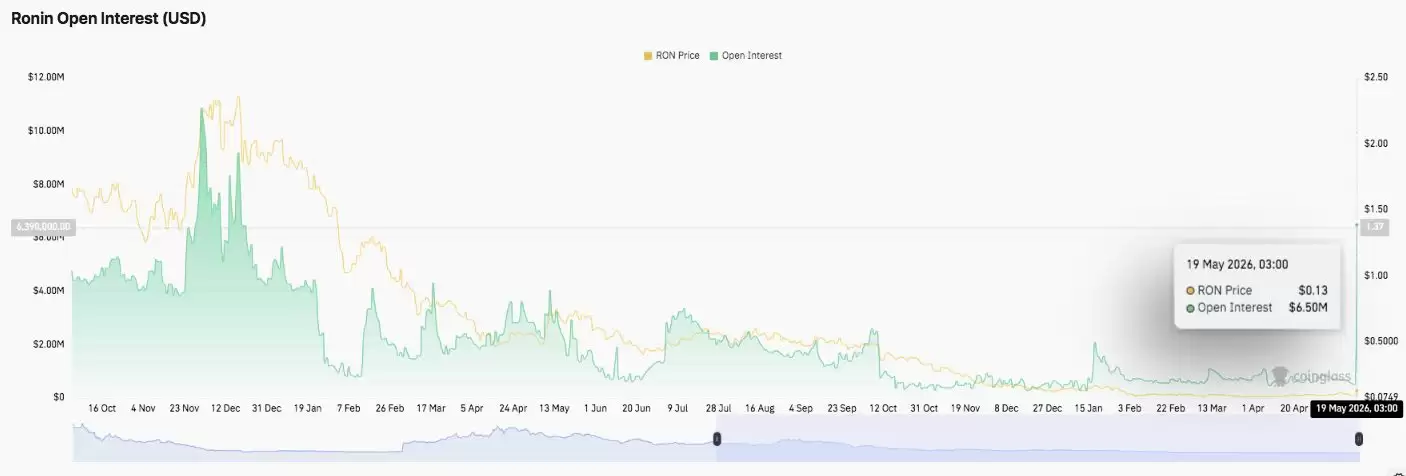Viewport: 1406px width, 476px height.
Task: Click the 23 Sep date label
Action: (842, 408)
